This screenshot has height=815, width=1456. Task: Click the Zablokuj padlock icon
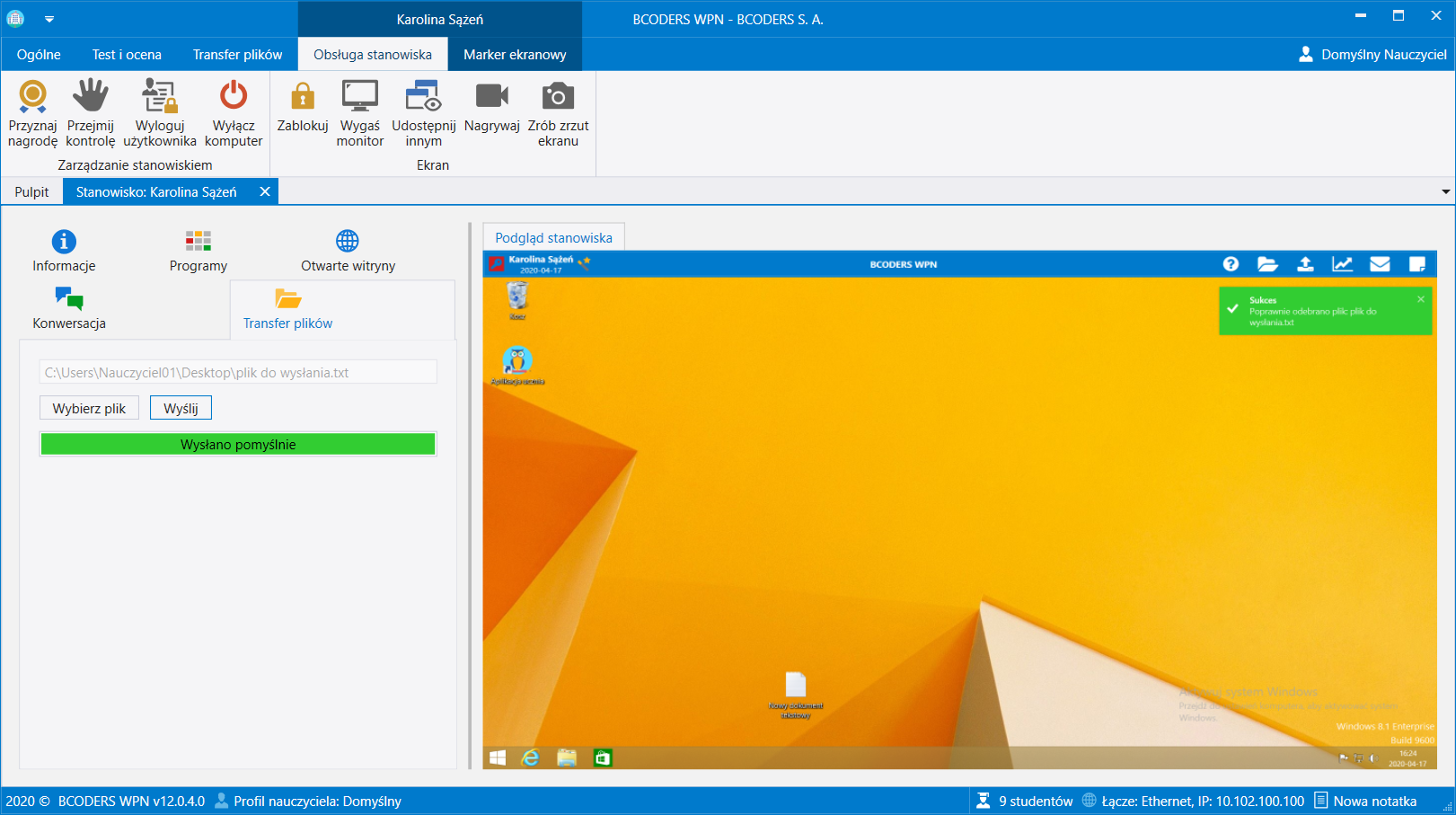pos(303,95)
